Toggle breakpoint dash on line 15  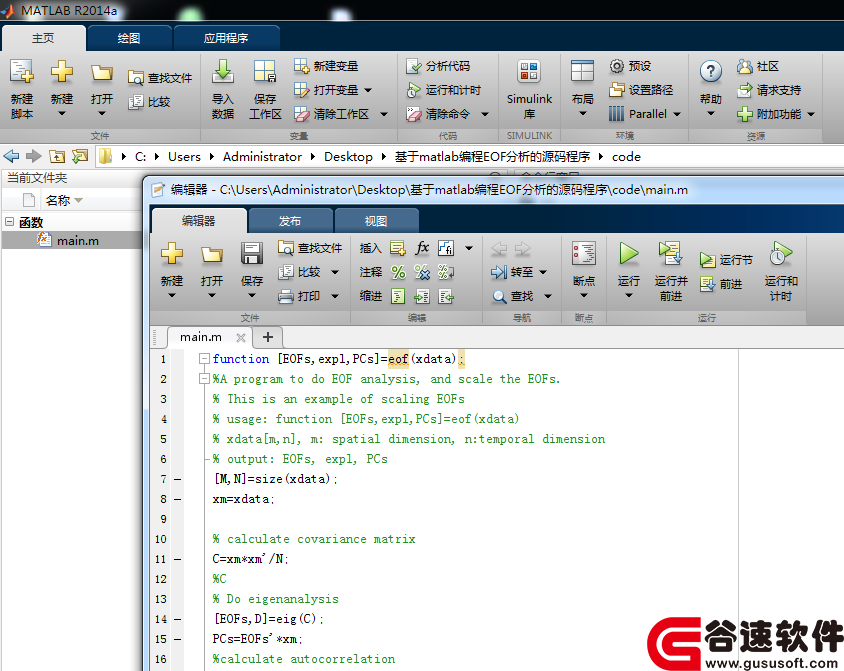(x=178, y=639)
